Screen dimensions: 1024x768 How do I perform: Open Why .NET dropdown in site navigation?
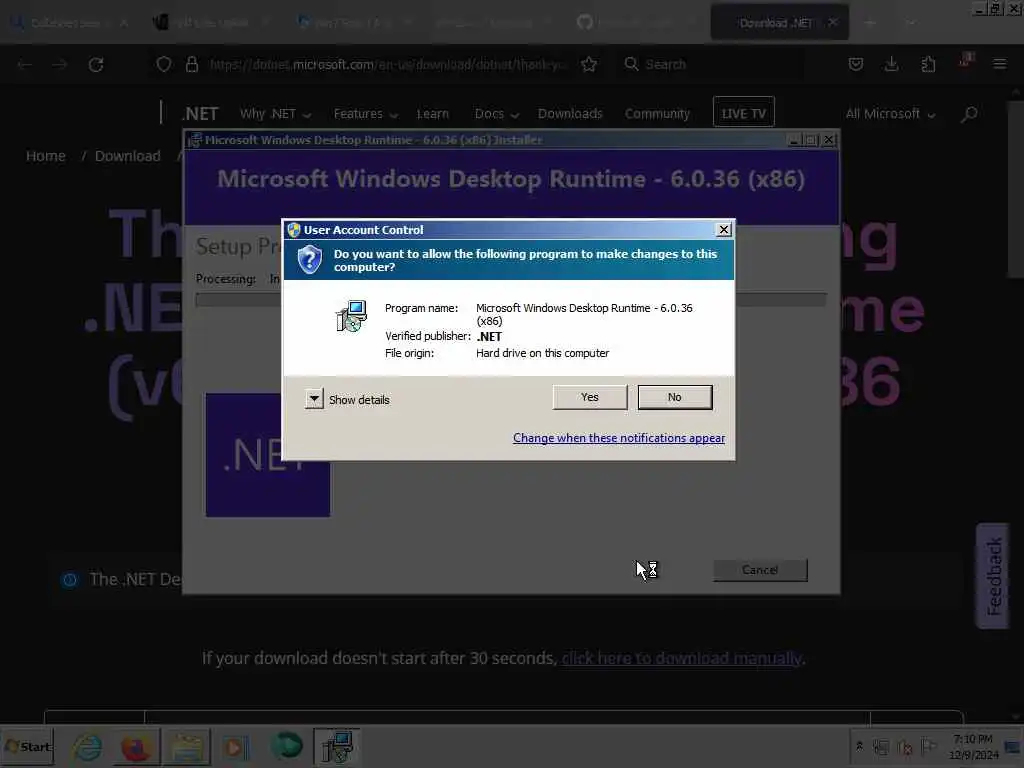[275, 114]
